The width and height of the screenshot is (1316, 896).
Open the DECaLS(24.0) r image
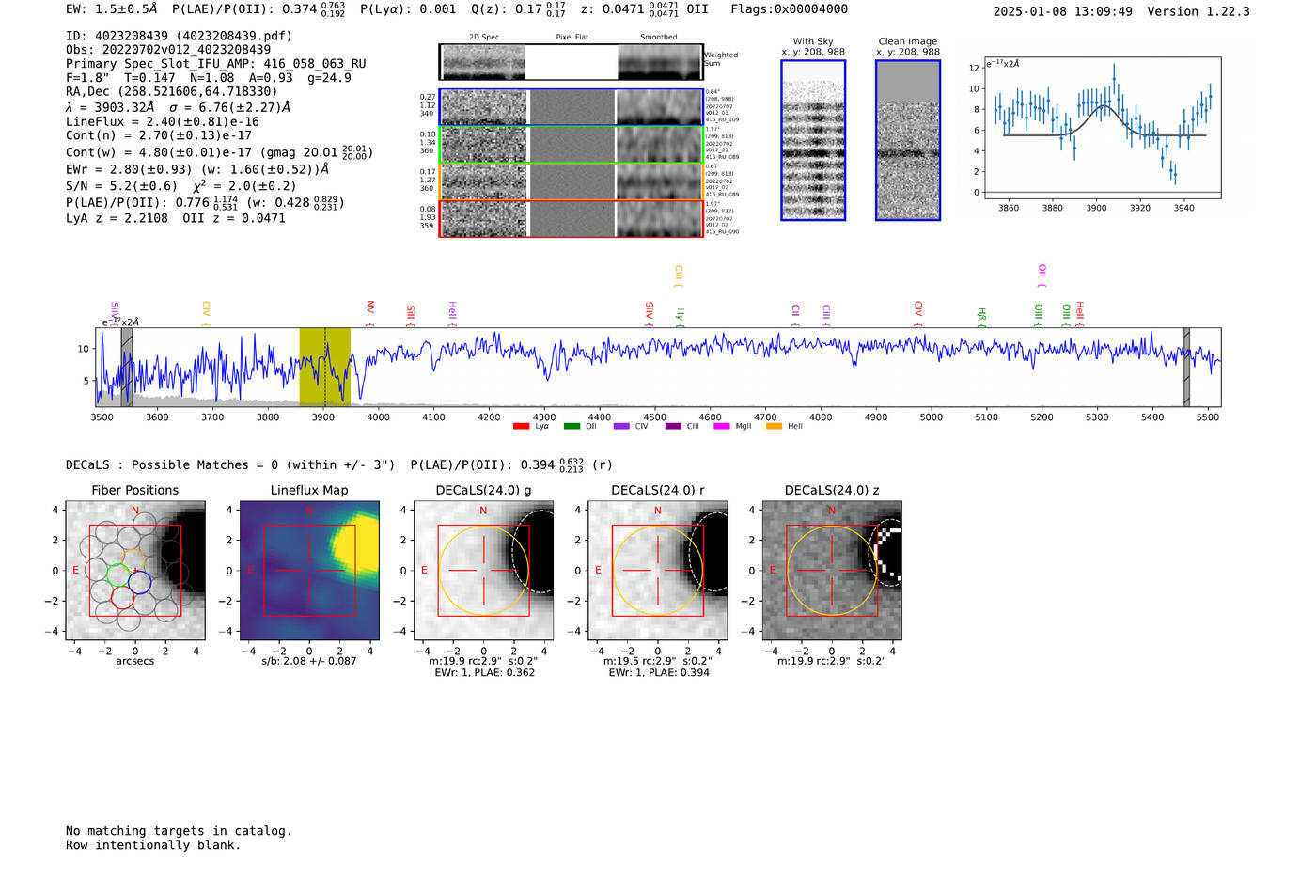click(657, 570)
